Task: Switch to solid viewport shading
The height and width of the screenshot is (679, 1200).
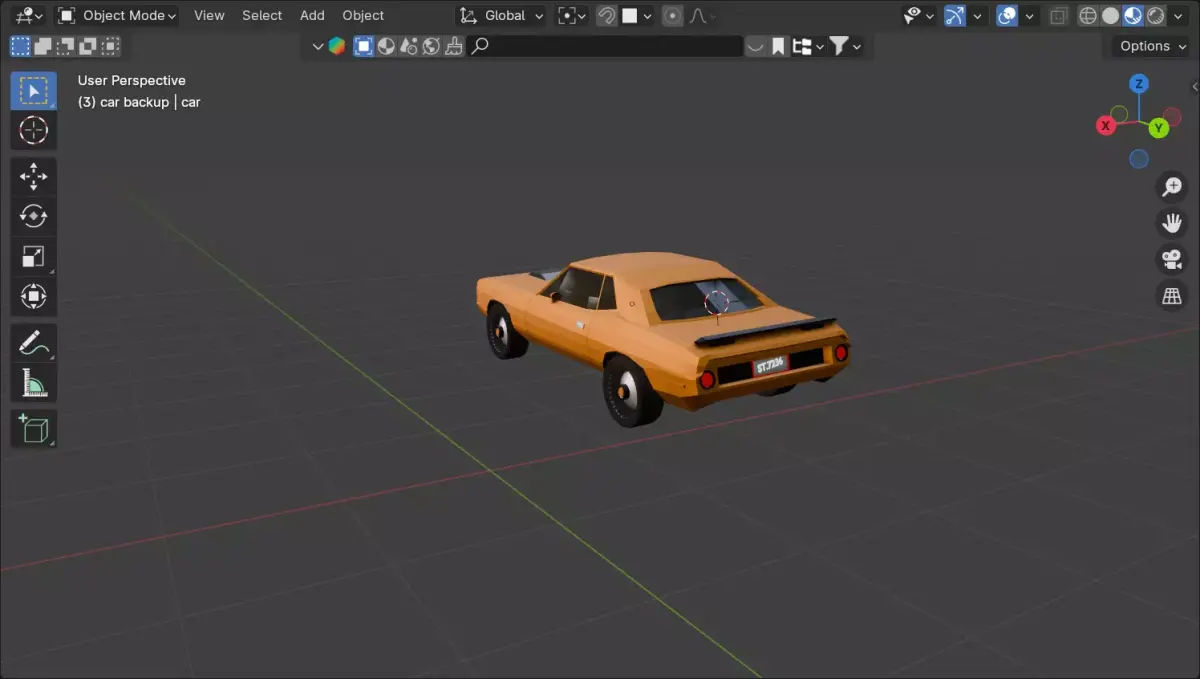Action: 1110,16
